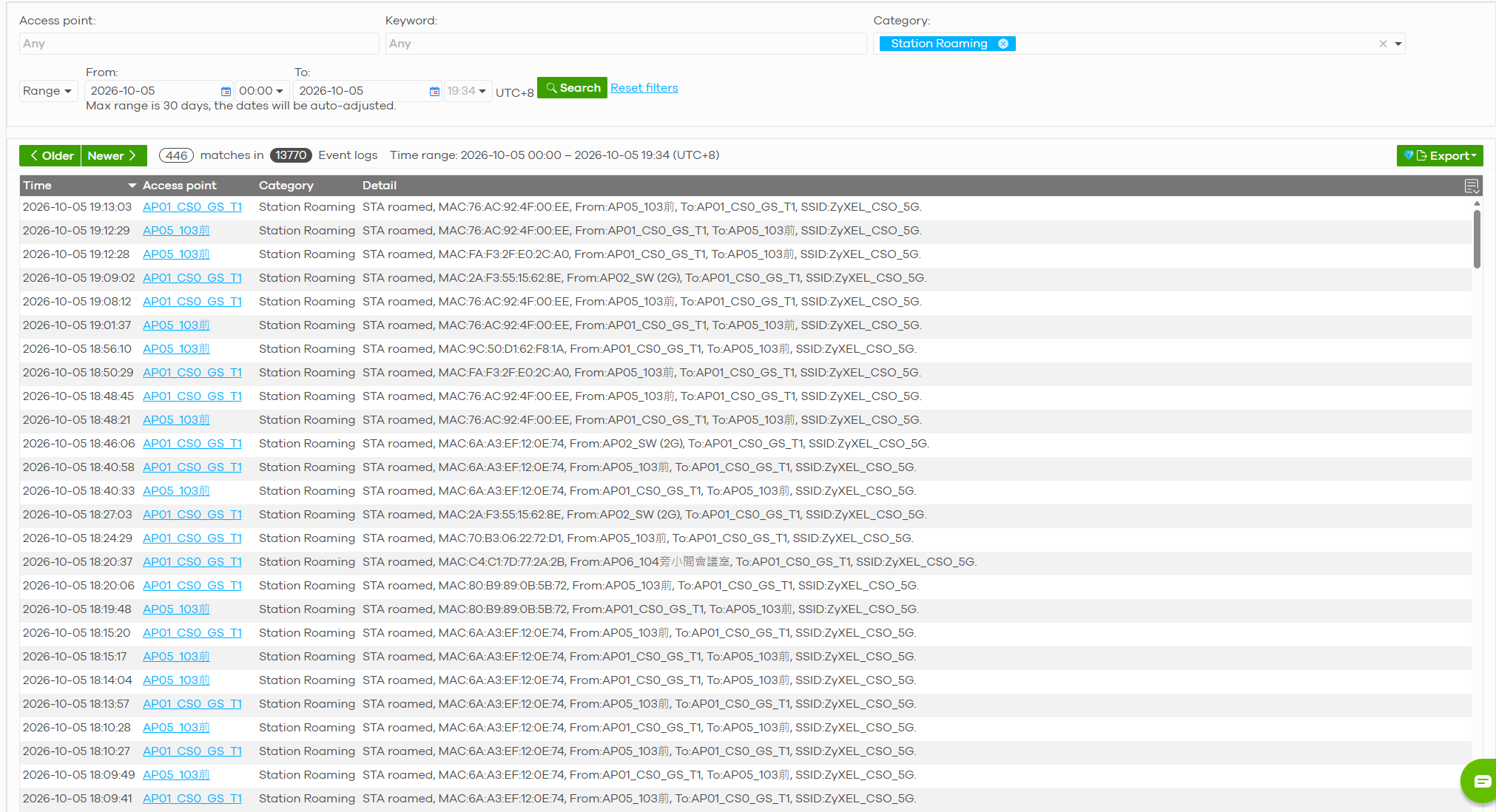Viewport: 1496px width, 812px height.
Task: Click the To date field 2026-10-05
Action: pos(361,91)
